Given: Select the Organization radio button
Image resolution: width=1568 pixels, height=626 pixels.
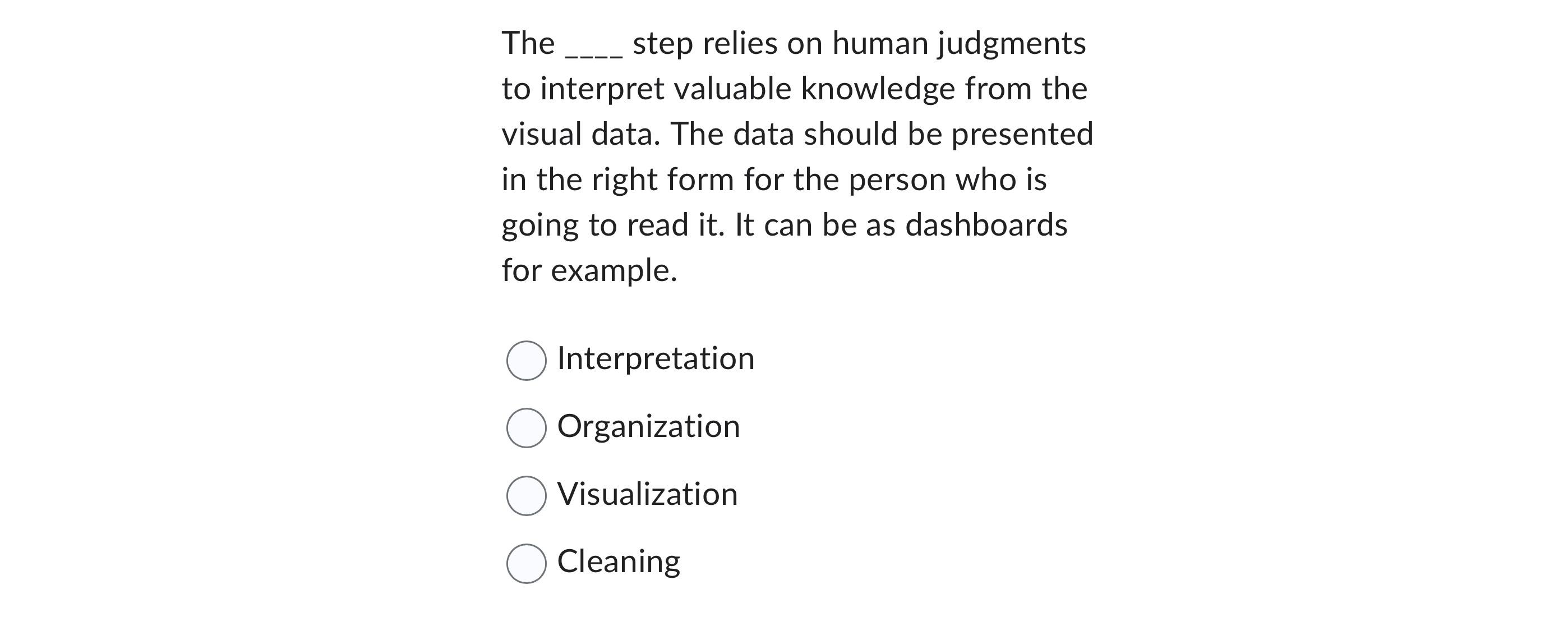Looking at the screenshot, I should pyautogui.click(x=527, y=429).
